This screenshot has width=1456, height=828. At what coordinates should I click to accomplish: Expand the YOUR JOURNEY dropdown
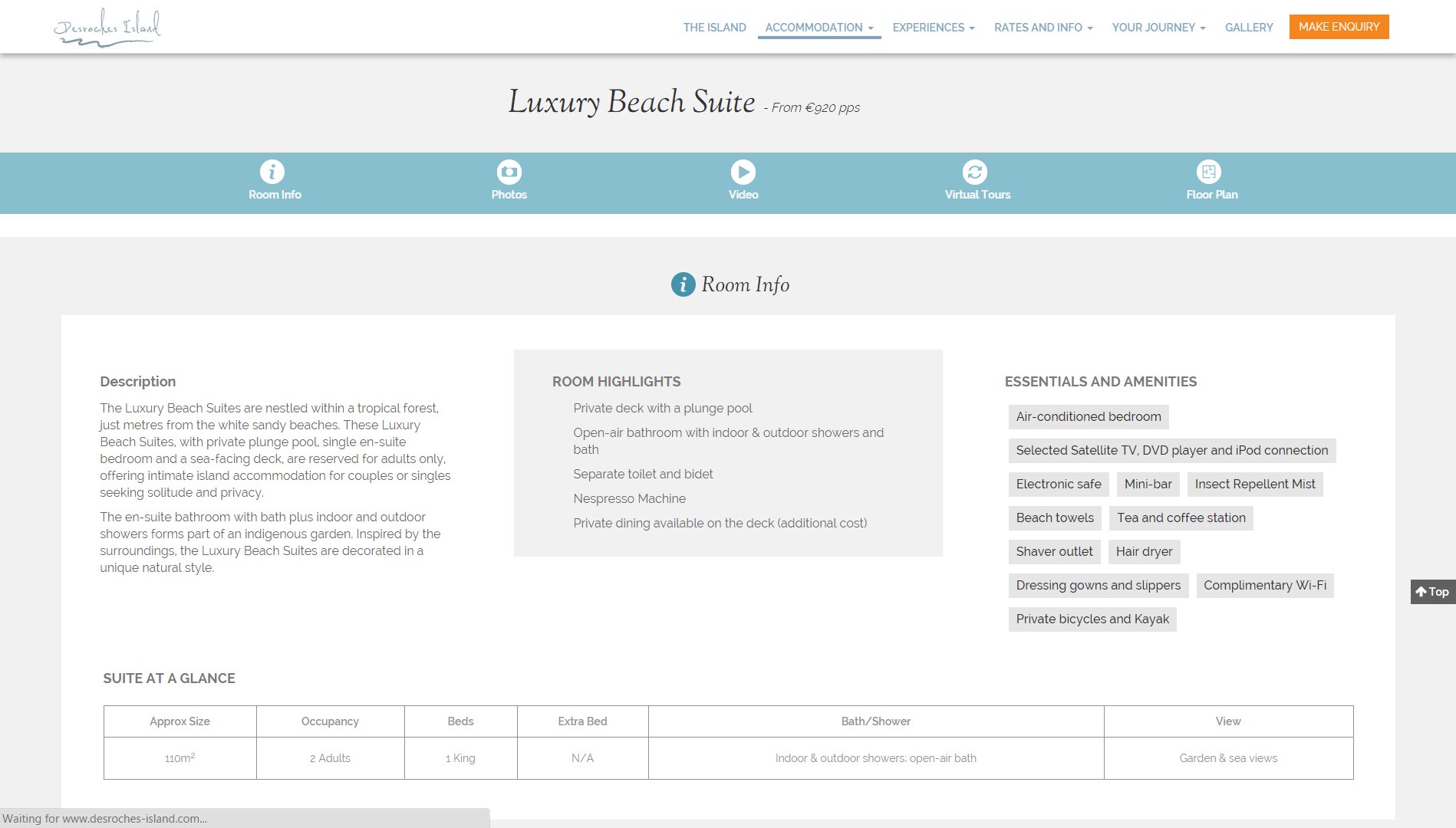[1159, 28]
